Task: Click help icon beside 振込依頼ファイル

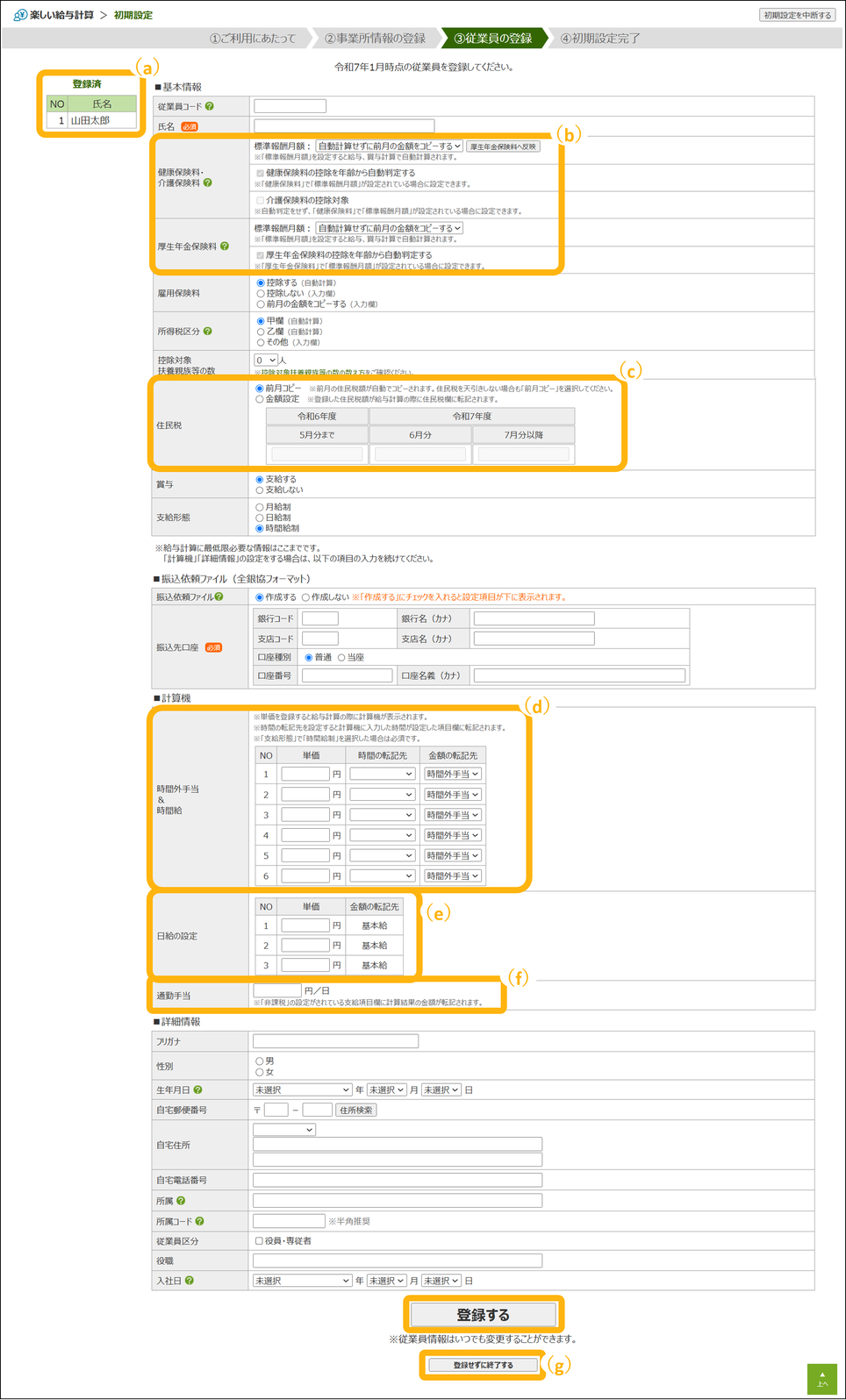Action: coord(219,596)
